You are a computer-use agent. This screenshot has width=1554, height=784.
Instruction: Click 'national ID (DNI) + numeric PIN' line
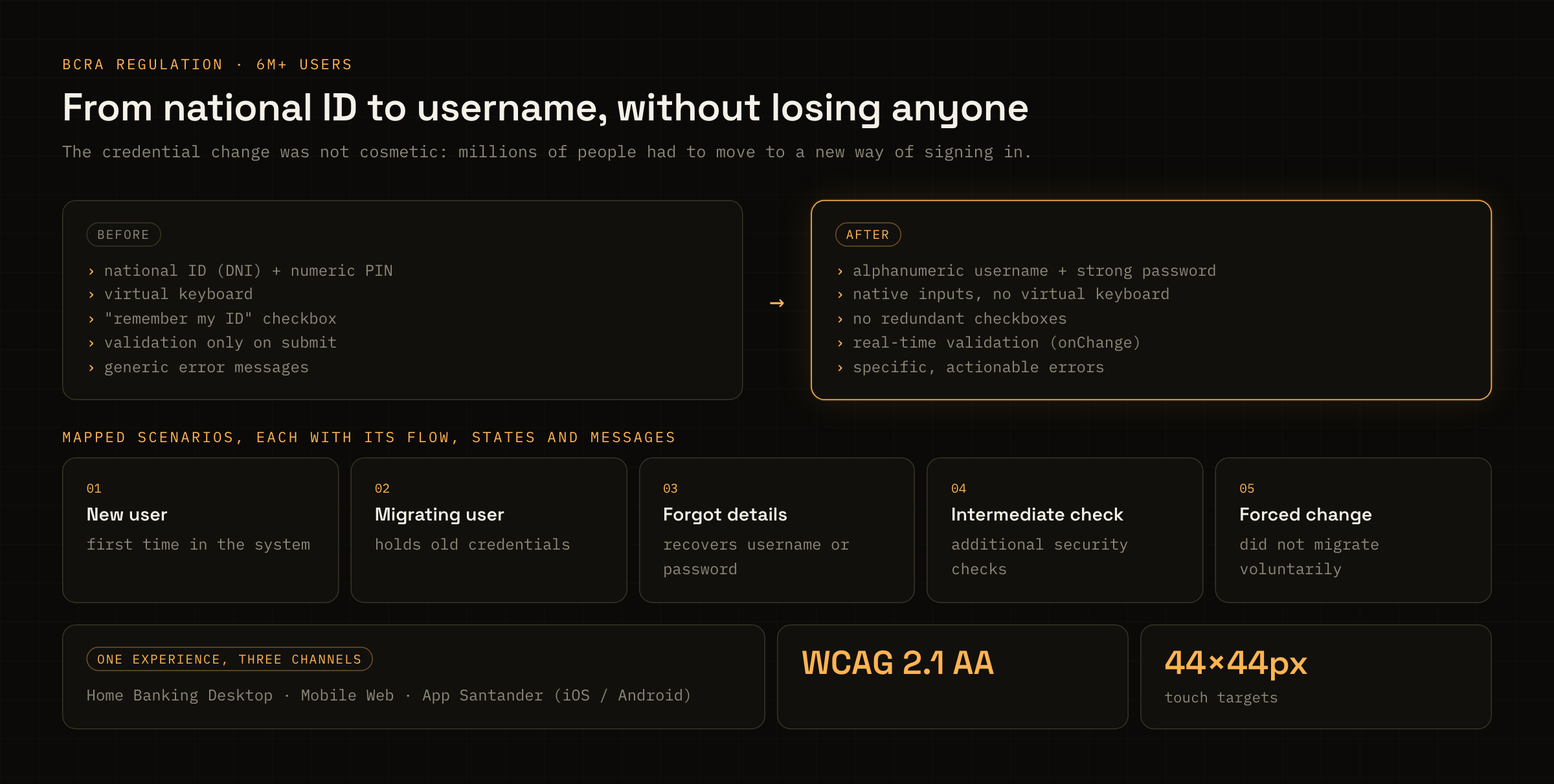pyautogui.click(x=249, y=271)
